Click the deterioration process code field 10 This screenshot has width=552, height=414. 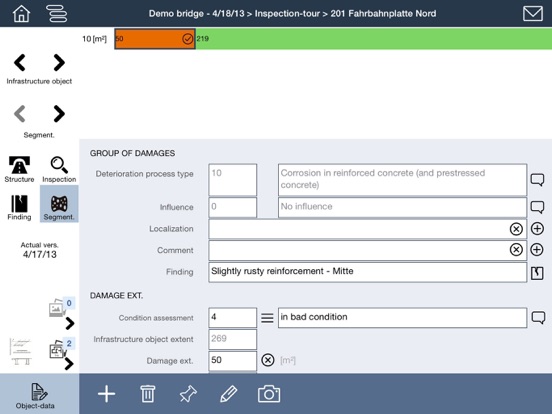click(x=233, y=180)
